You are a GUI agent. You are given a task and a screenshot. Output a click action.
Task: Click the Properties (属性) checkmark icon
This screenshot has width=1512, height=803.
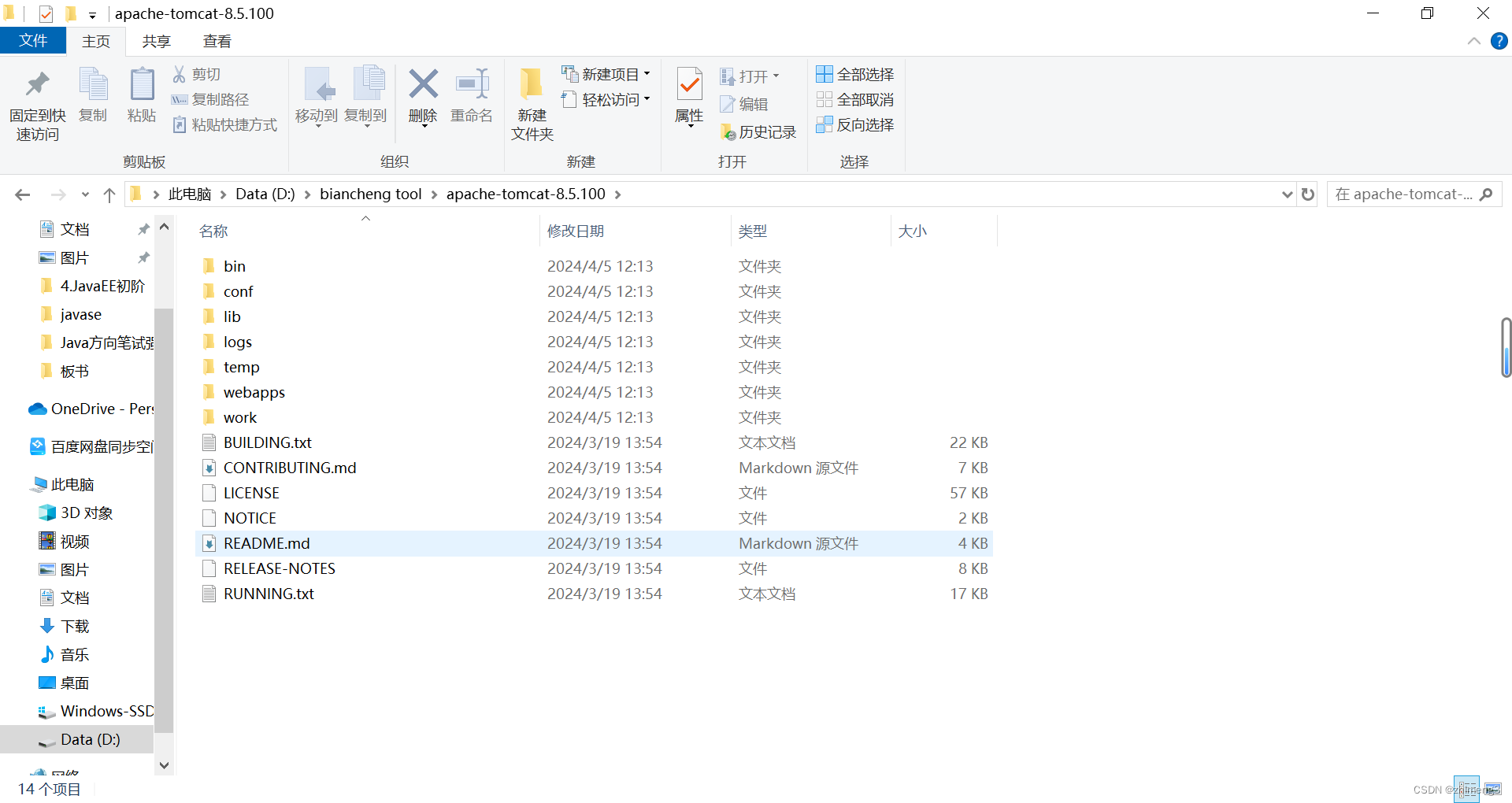[690, 85]
